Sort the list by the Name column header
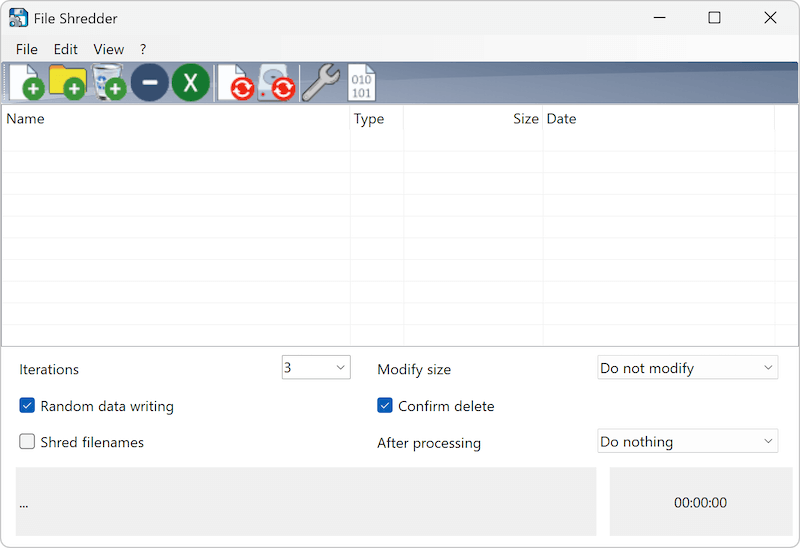Screen dimensions: 800x548 176,119
